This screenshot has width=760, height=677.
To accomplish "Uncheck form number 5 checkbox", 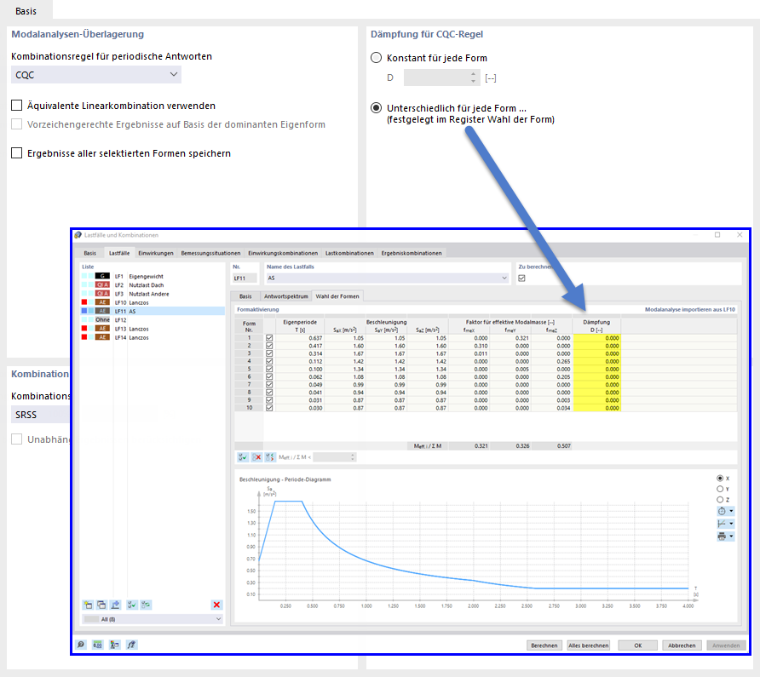I will (x=269, y=369).
